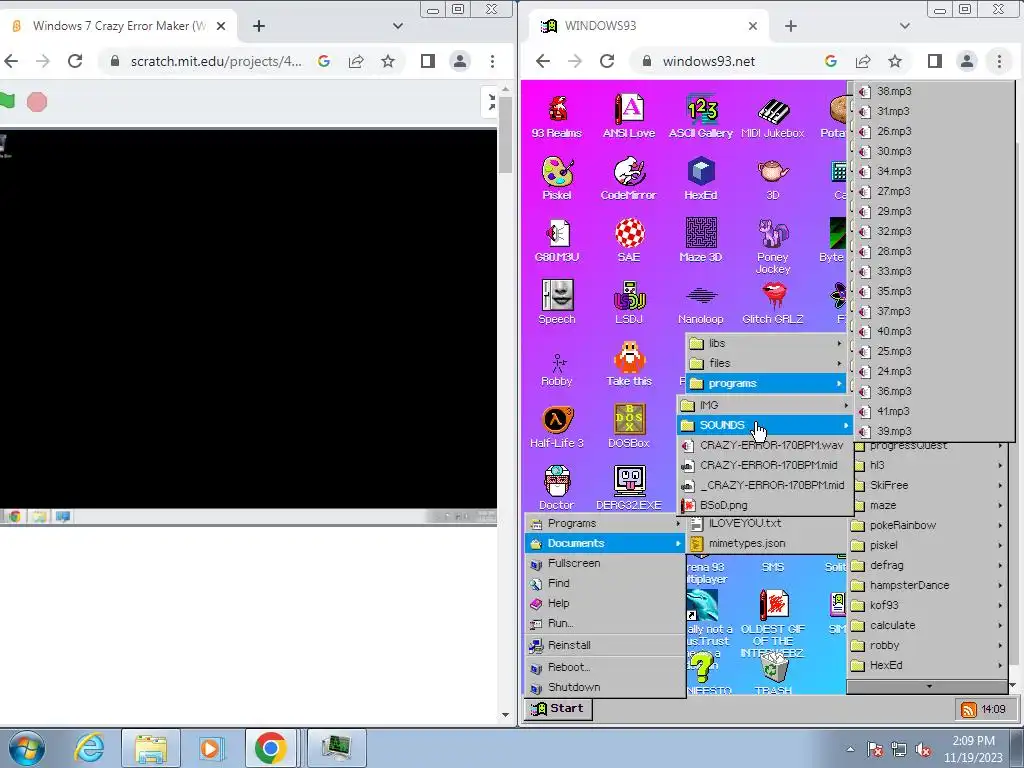Open Help from the start menu
Viewport: 1024px width, 768px height.
tap(605, 603)
